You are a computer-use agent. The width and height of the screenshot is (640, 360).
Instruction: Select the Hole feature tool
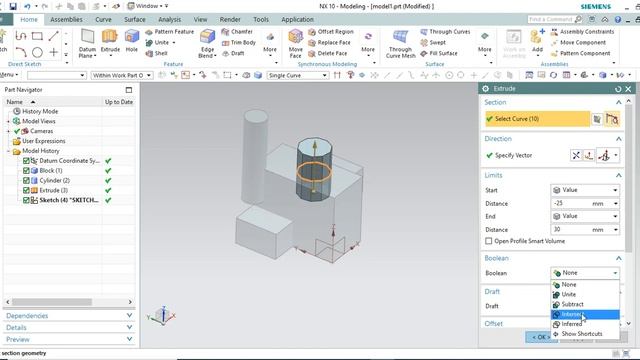coord(131,41)
